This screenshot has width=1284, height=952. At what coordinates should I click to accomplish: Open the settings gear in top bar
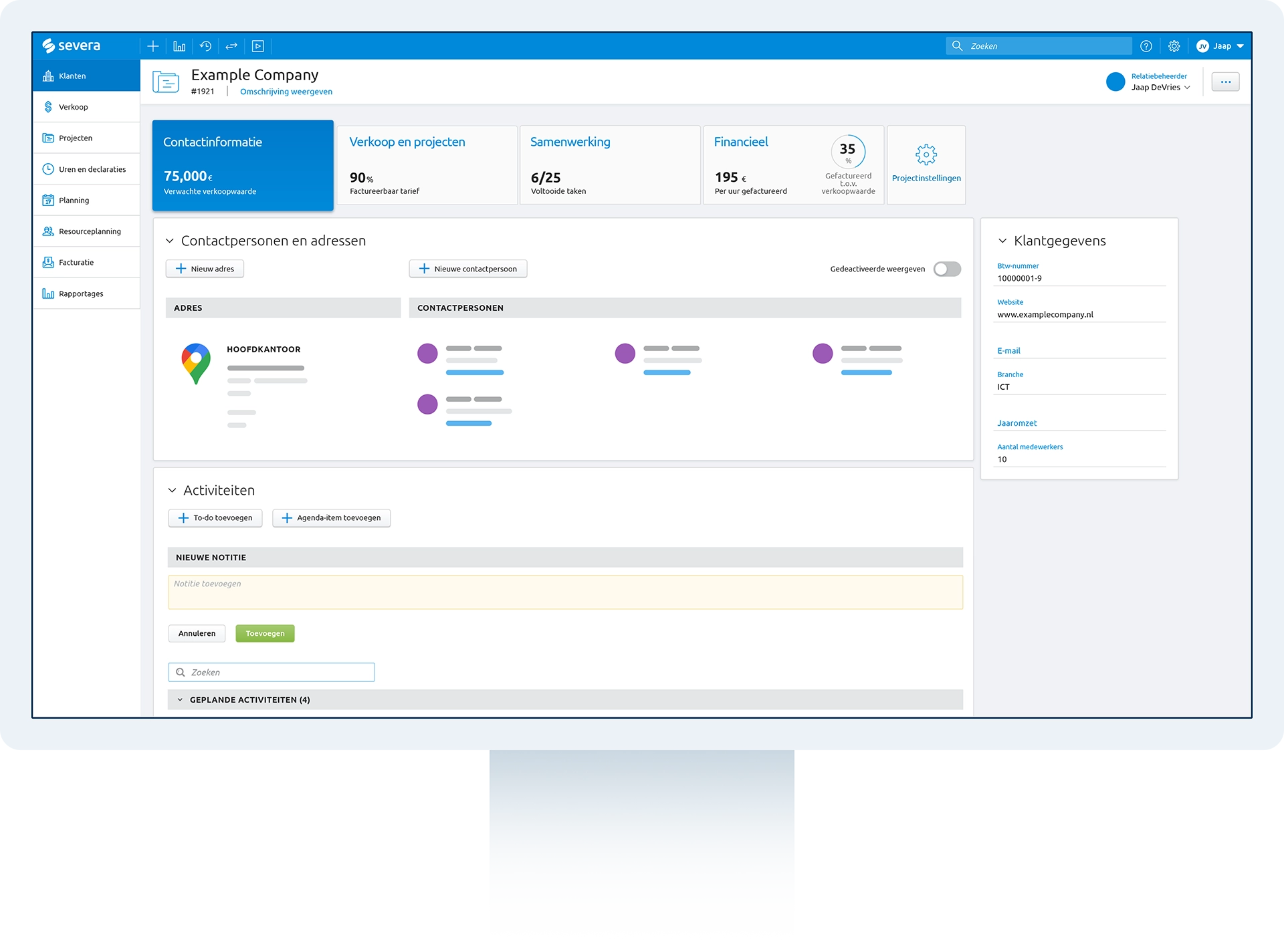1174,46
